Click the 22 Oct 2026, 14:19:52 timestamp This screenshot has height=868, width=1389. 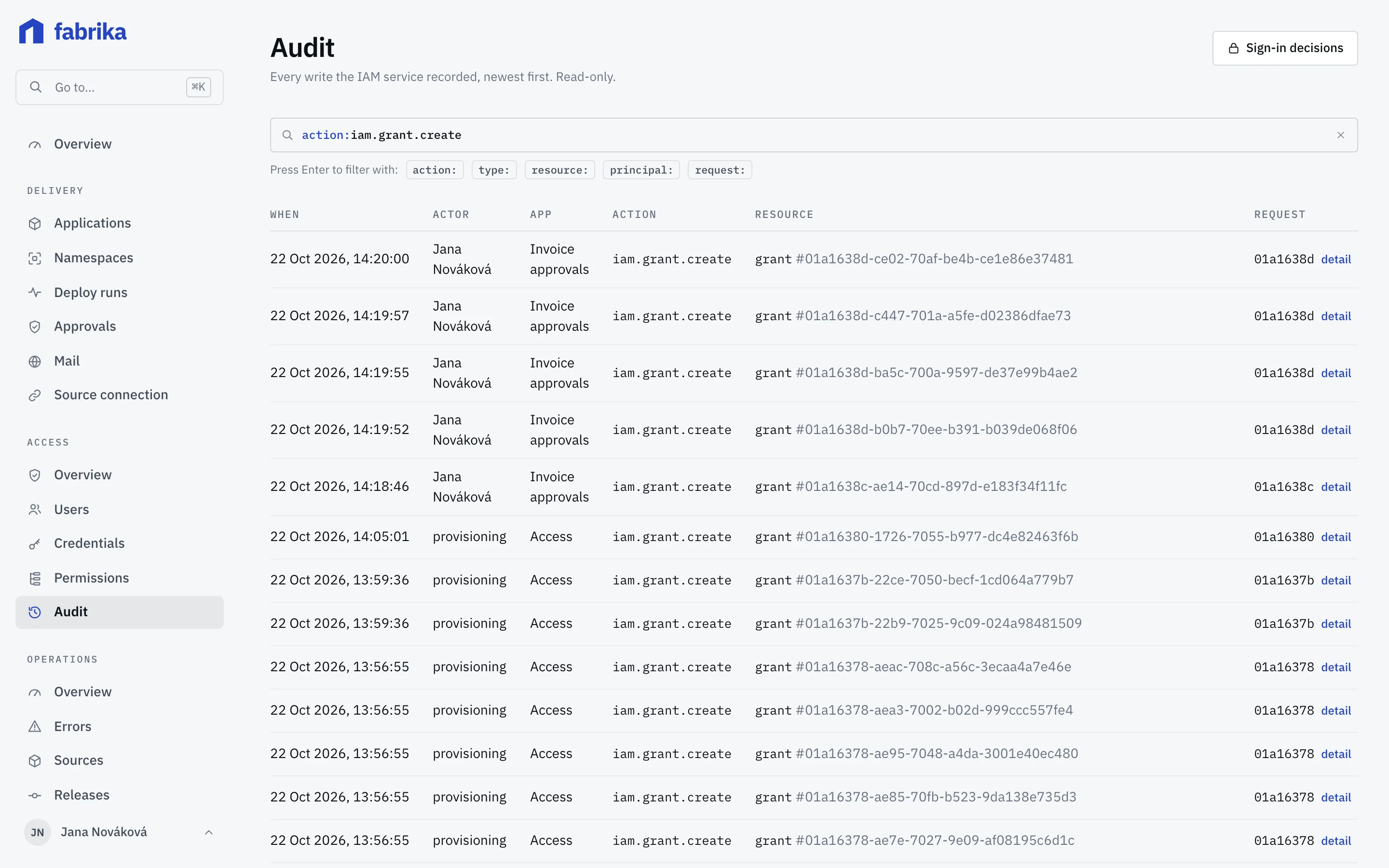340,429
